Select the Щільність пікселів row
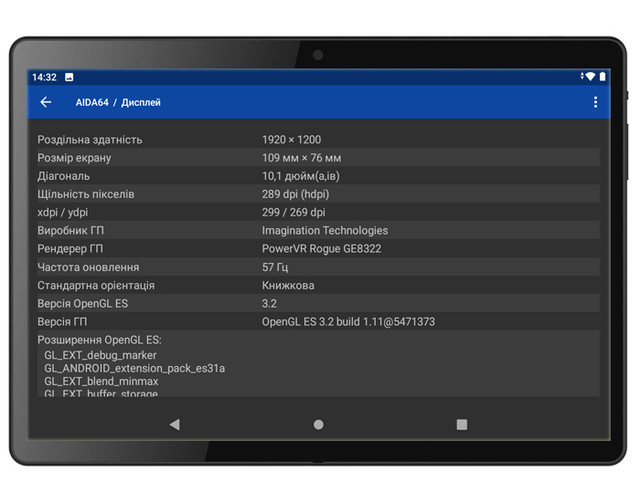This screenshot has width=640, height=482. tap(318, 194)
